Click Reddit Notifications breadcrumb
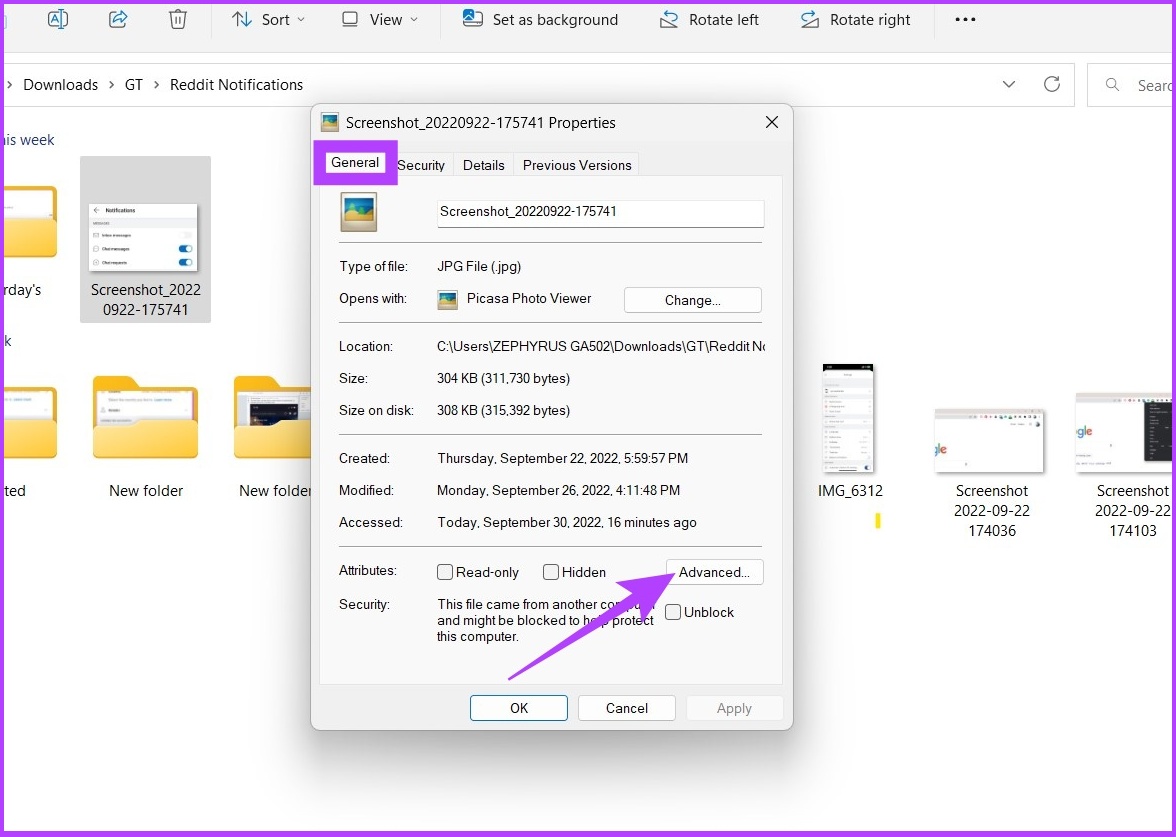This screenshot has width=1176, height=837. [236, 85]
